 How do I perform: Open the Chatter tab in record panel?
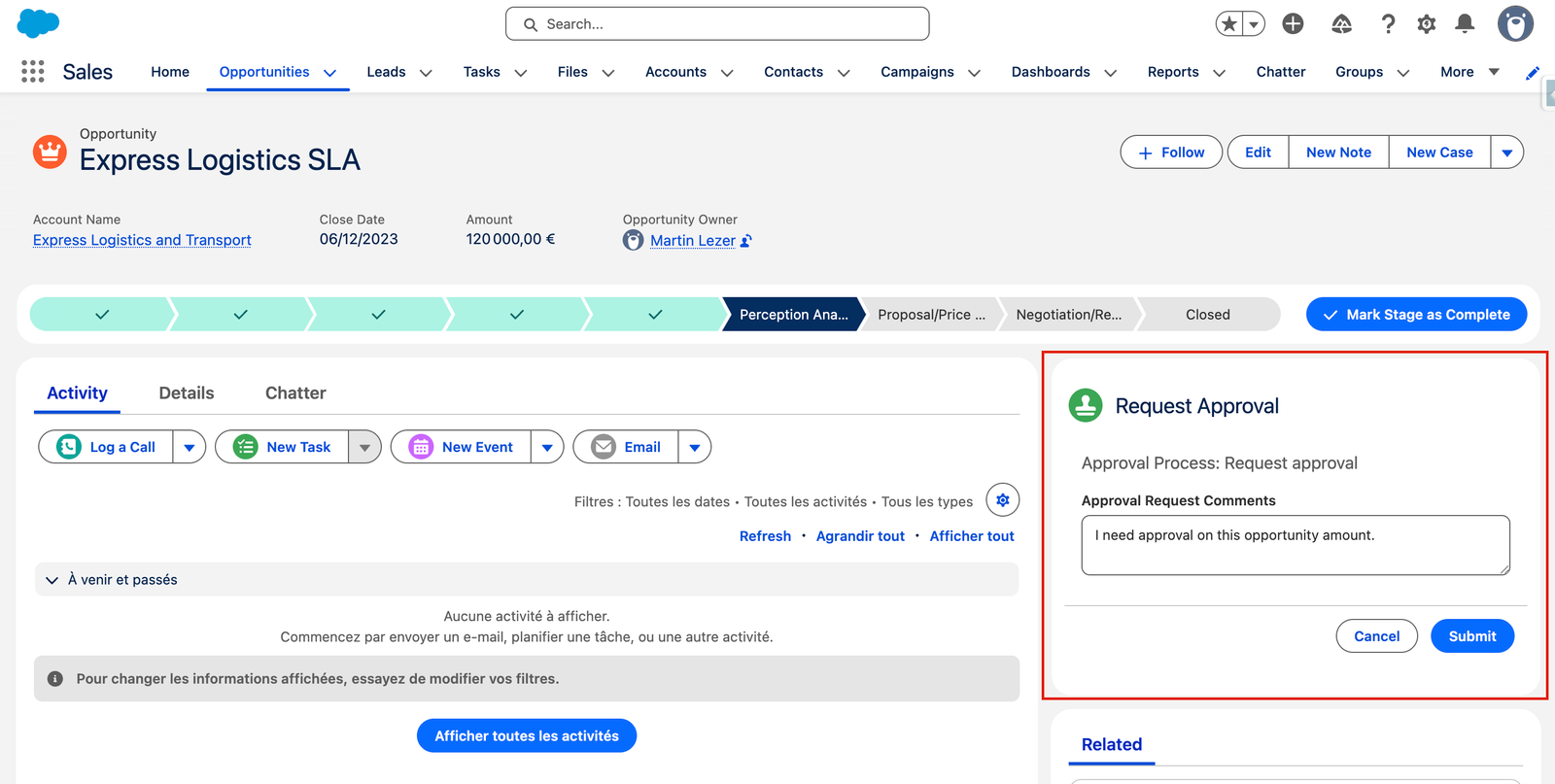click(295, 393)
